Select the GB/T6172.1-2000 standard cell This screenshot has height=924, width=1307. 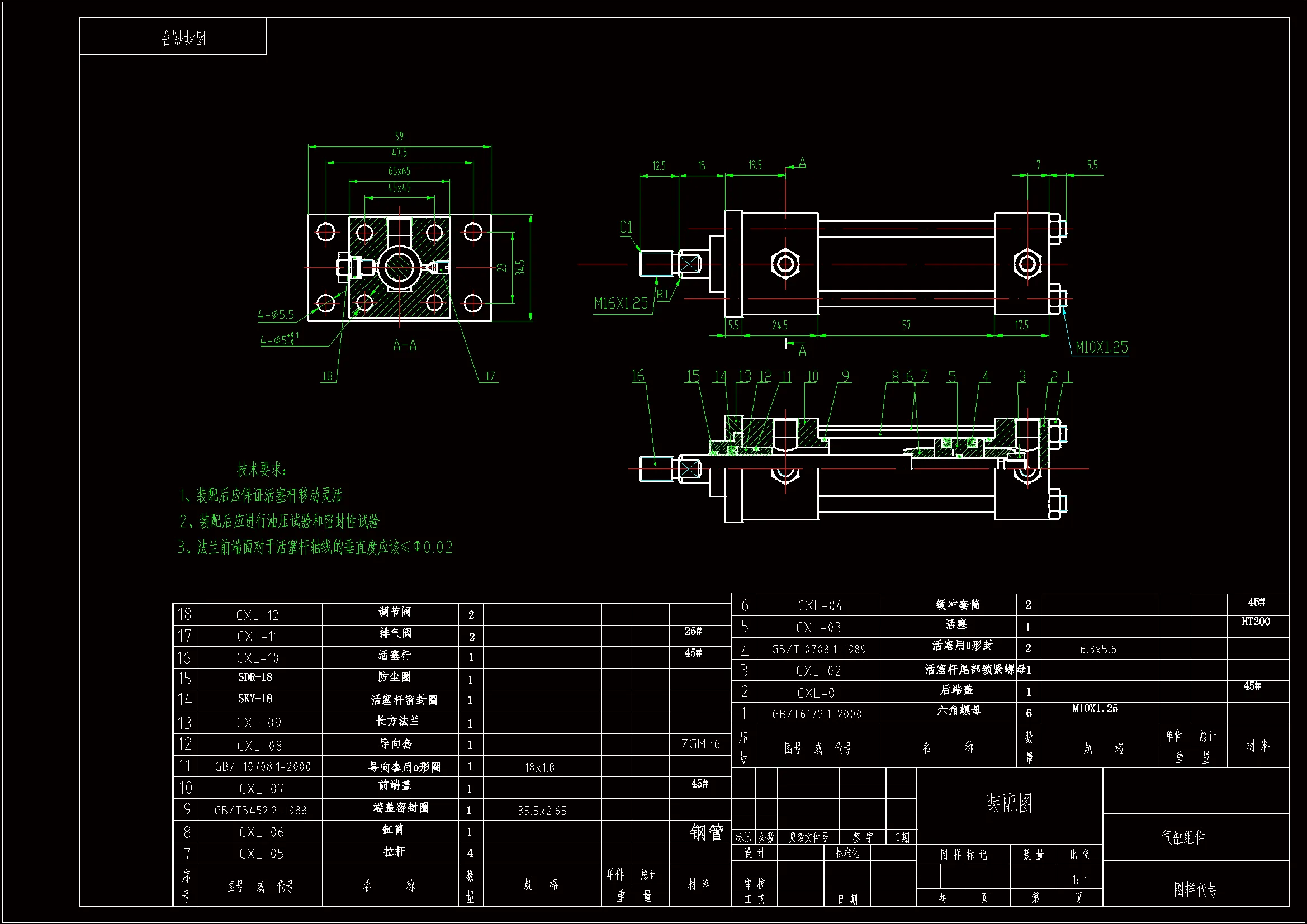[817, 714]
